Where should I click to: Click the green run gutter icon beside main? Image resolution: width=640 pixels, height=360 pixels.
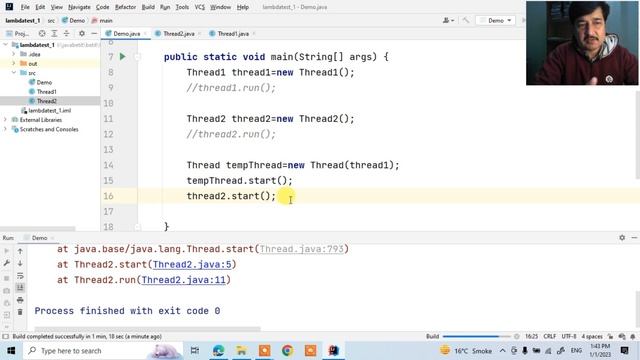(122, 57)
